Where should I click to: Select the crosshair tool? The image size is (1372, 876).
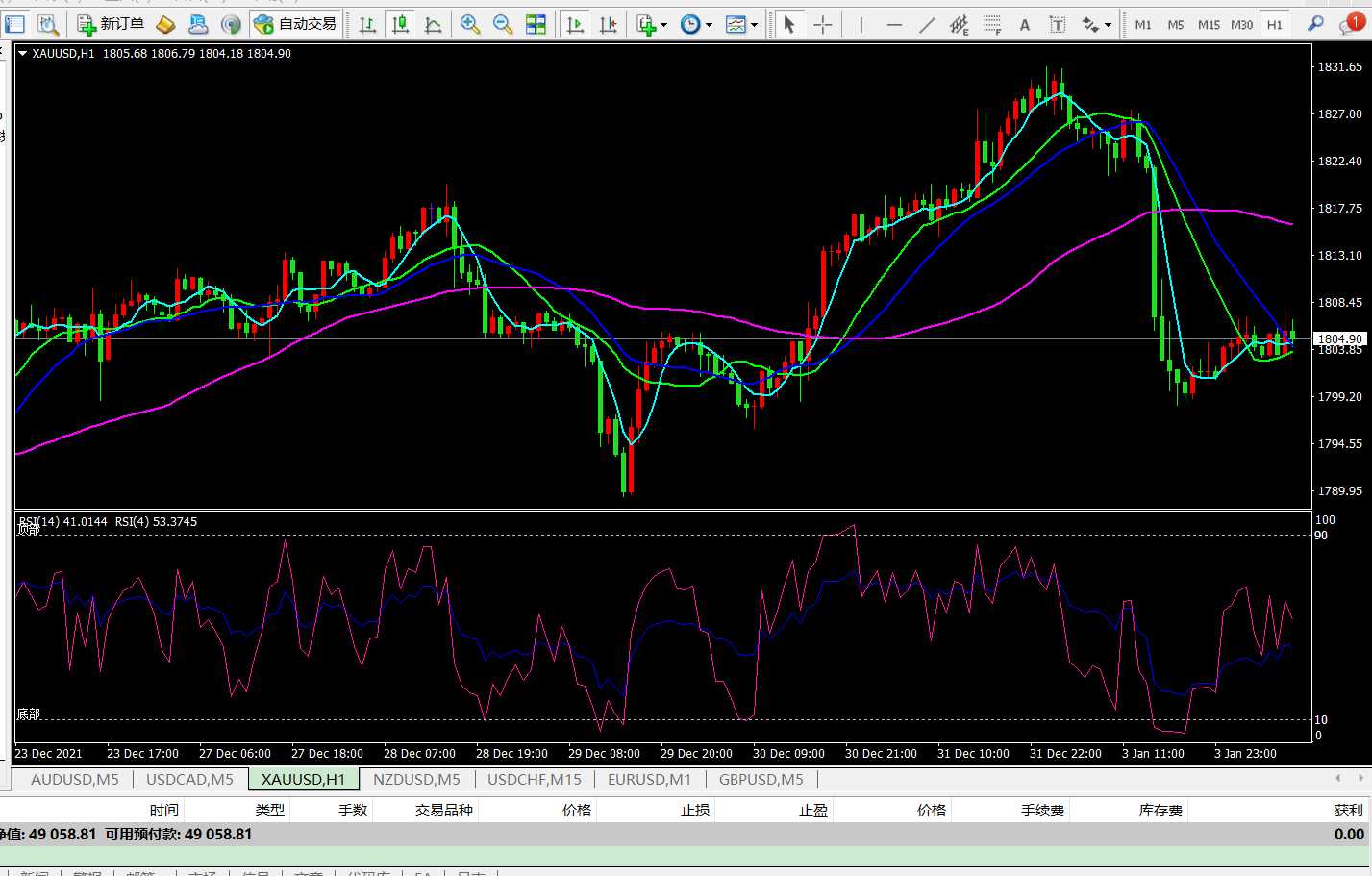pyautogui.click(x=823, y=24)
